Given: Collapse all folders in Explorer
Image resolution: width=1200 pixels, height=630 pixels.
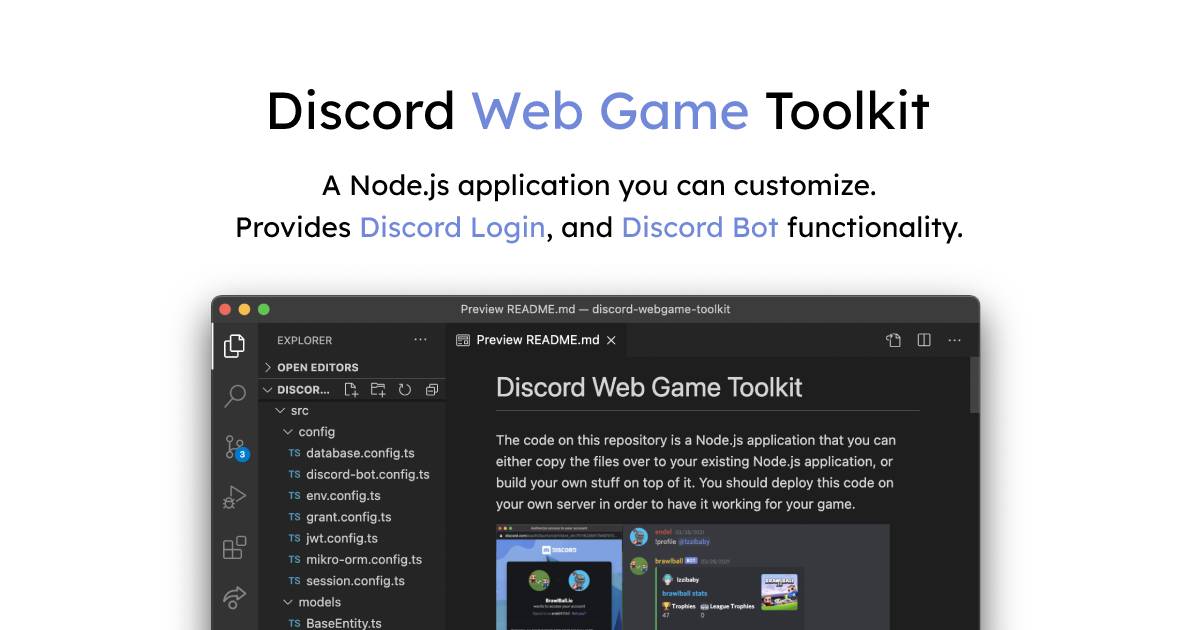Looking at the screenshot, I should 432,390.
